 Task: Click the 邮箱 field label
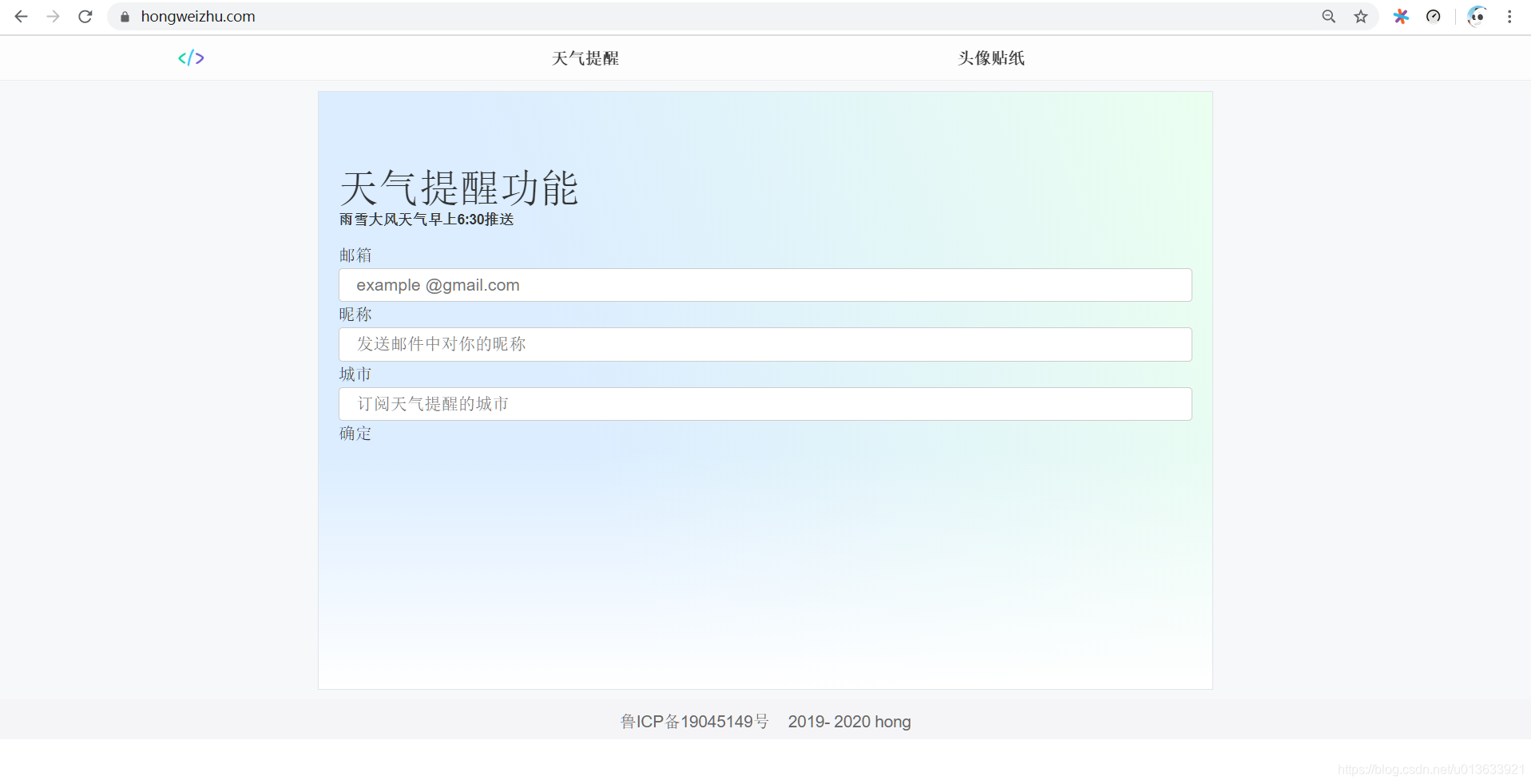(x=355, y=255)
